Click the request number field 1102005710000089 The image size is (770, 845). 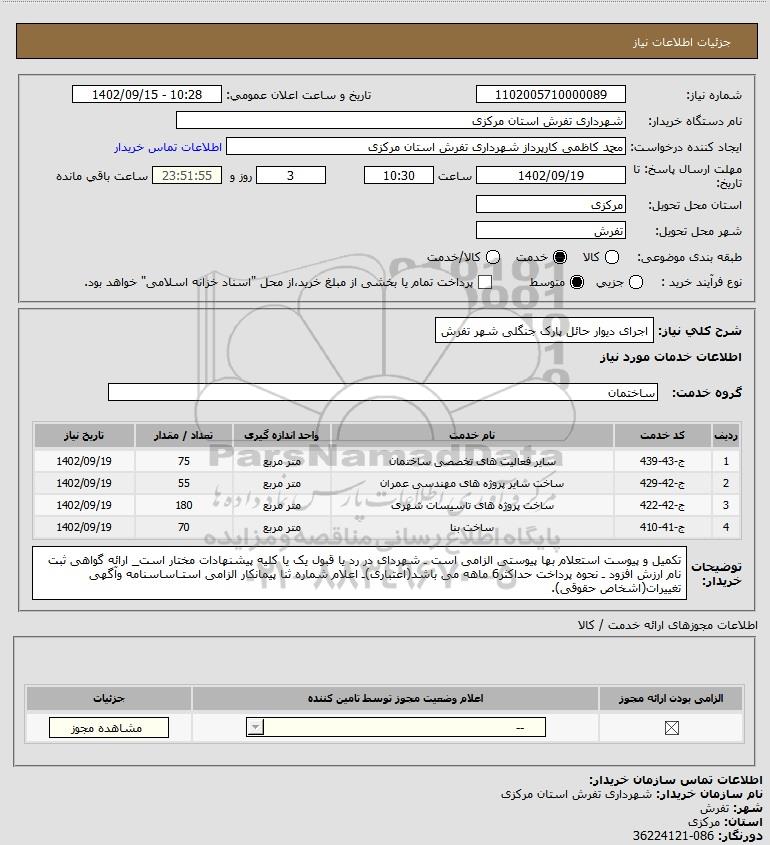[x=551, y=94]
